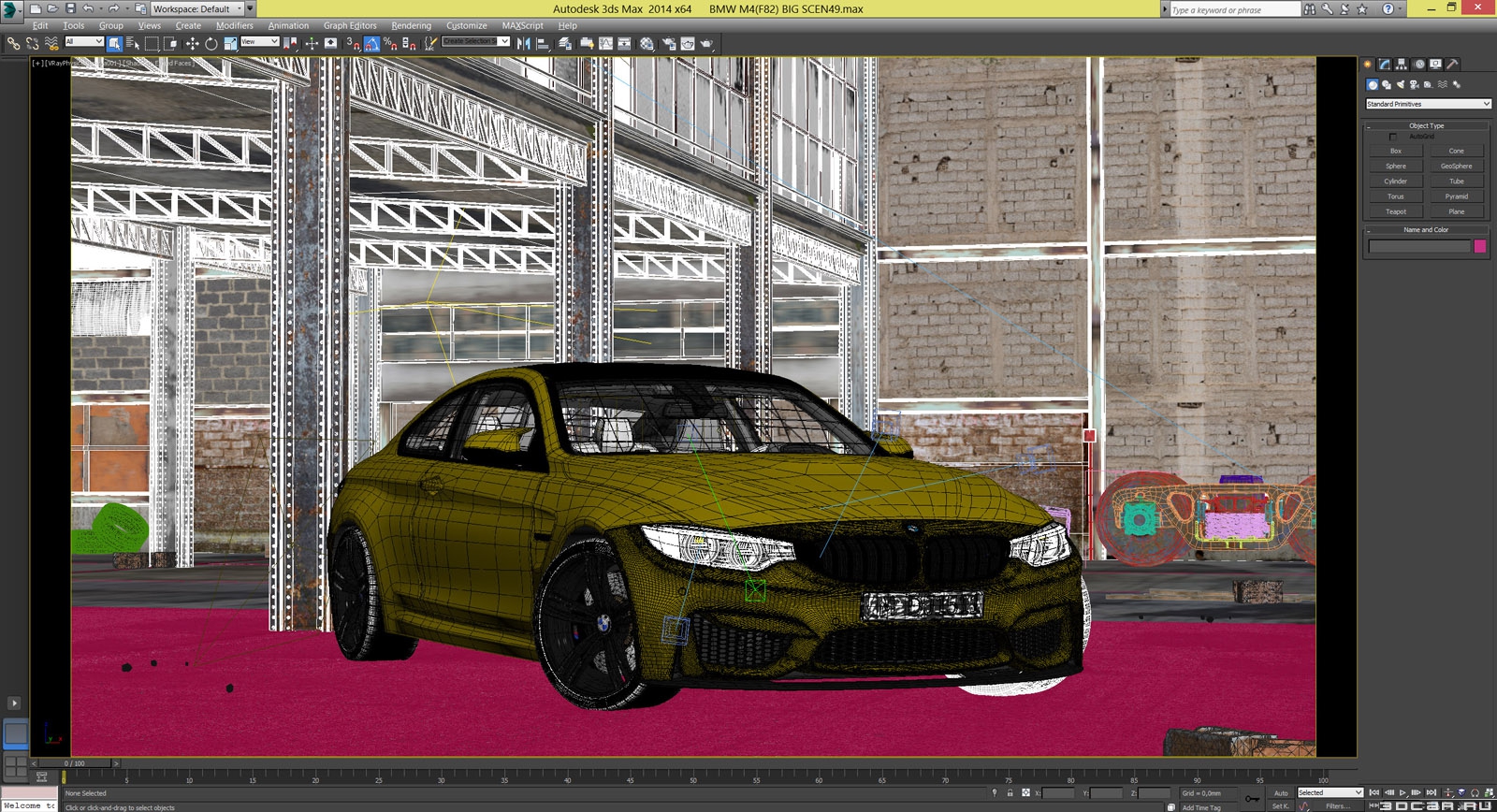Switch to the Modify panel tab
Image resolution: width=1497 pixels, height=812 pixels.
pos(1385,65)
